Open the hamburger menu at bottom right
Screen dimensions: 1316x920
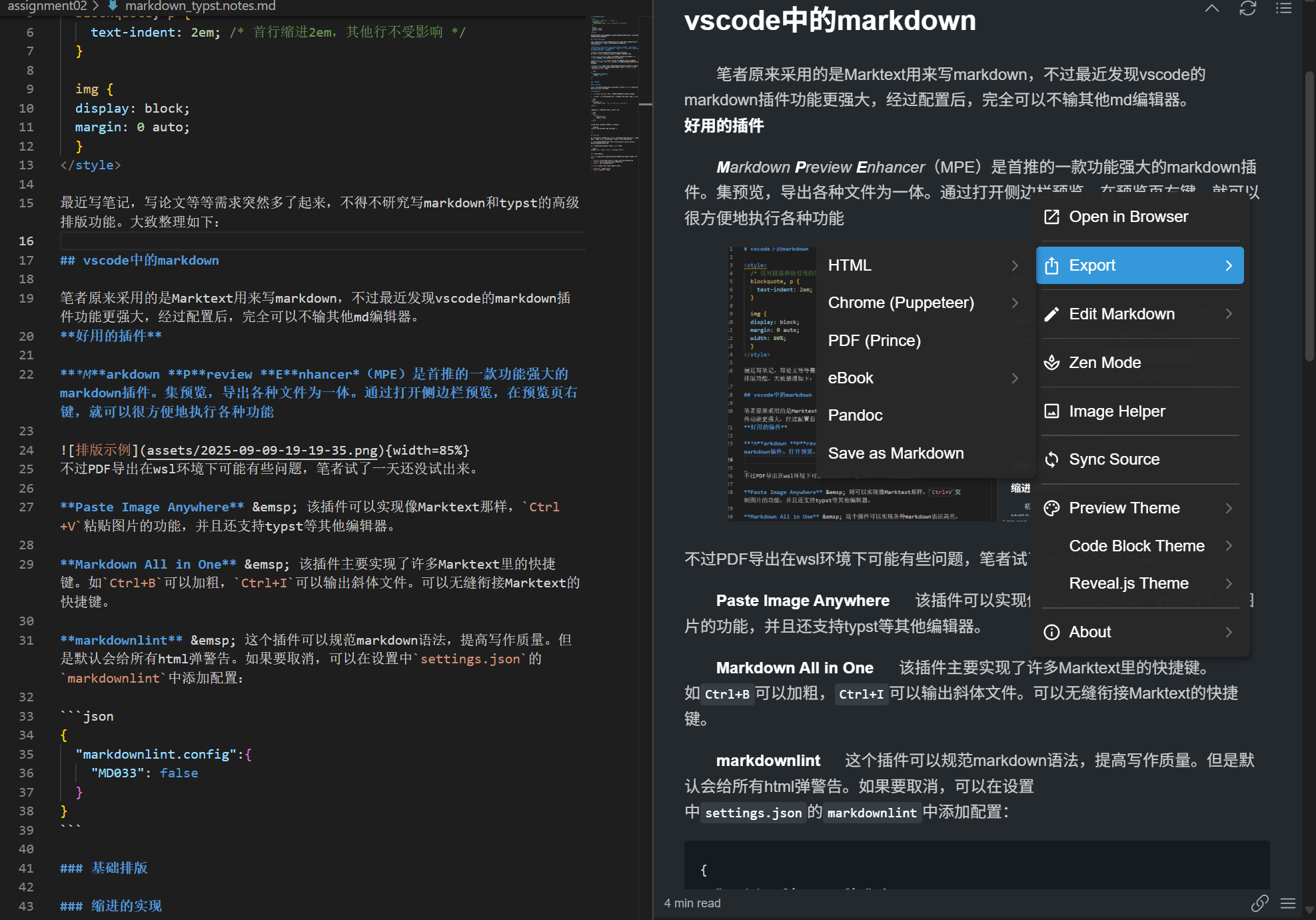[x=1288, y=903]
